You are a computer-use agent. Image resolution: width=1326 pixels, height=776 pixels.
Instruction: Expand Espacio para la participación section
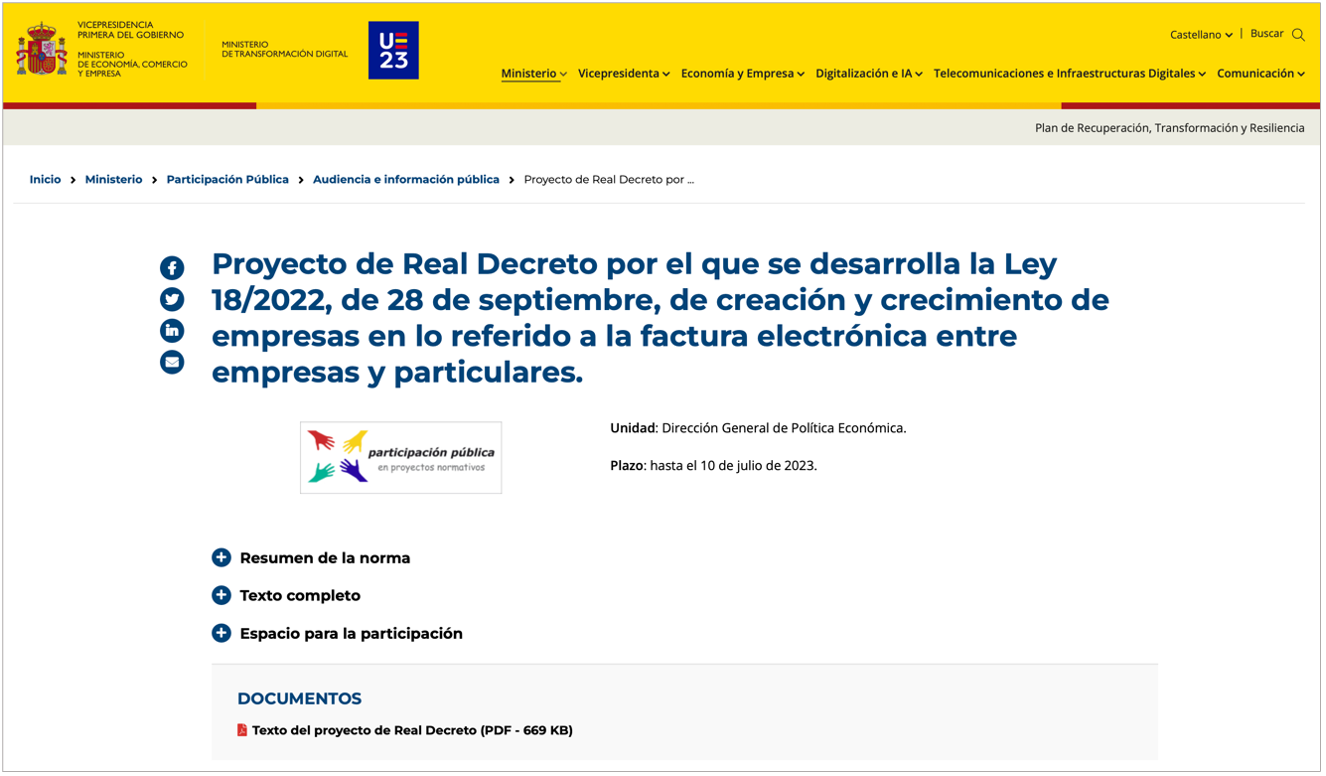[x=222, y=633]
